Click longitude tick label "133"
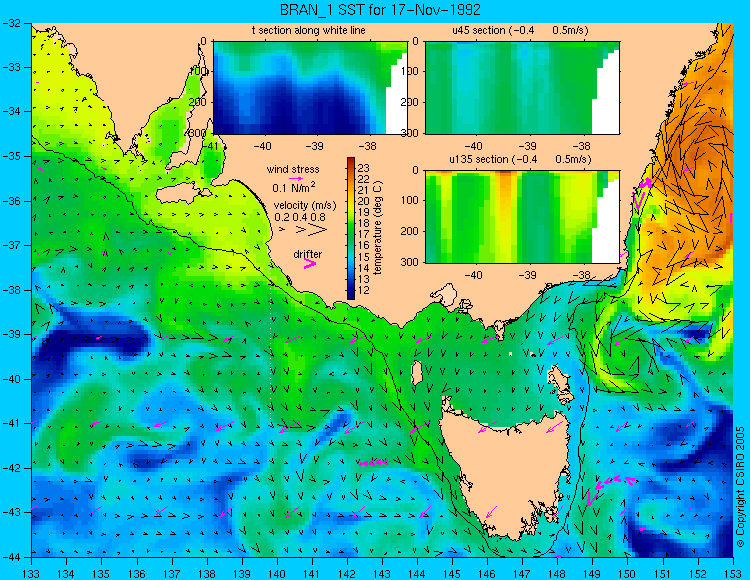 31,573
